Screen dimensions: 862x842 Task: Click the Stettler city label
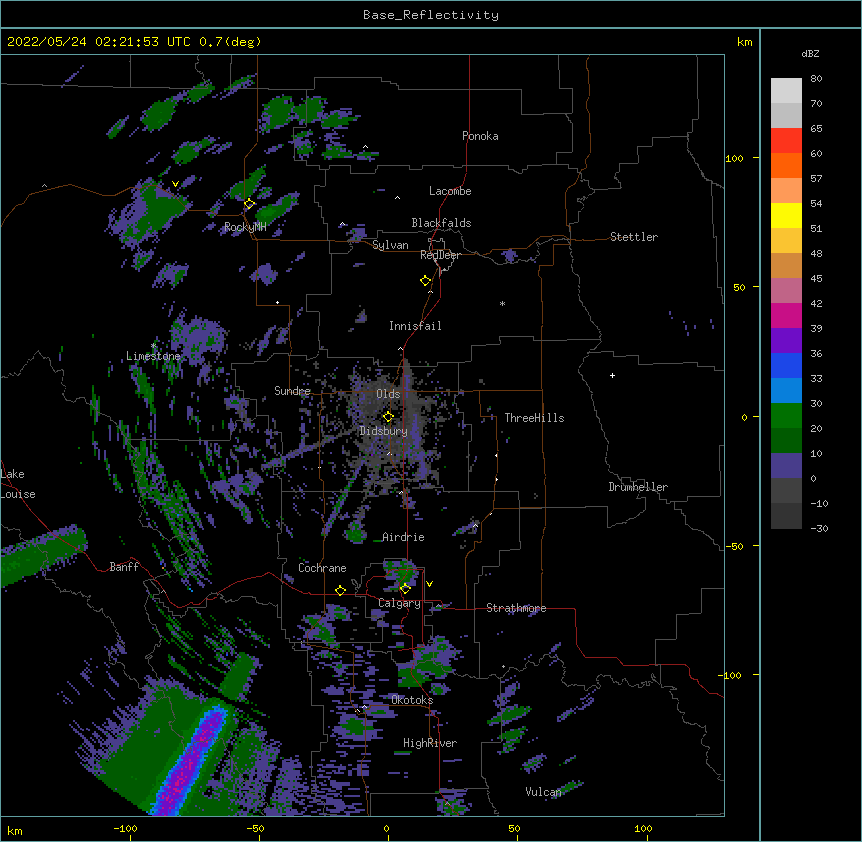pos(634,237)
